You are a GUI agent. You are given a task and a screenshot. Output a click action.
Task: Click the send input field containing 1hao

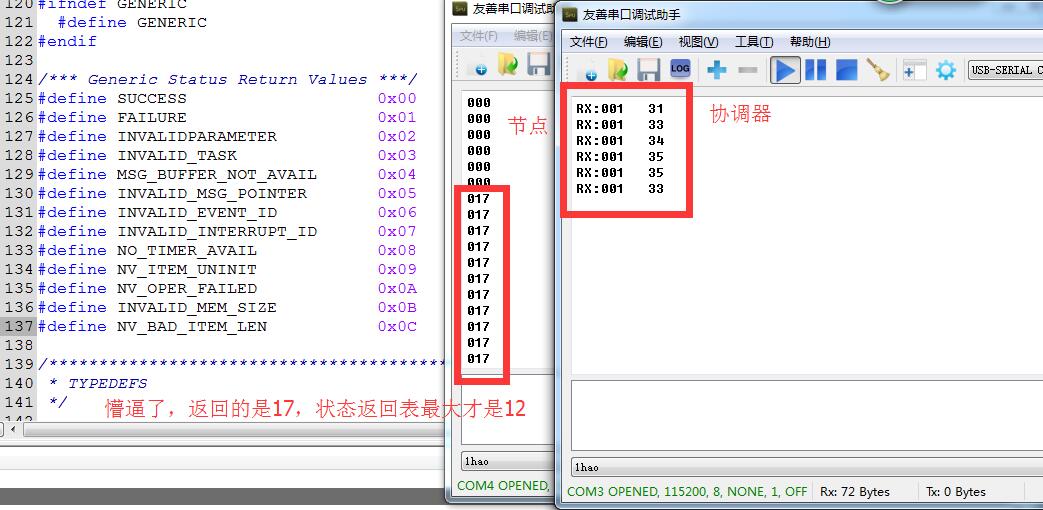pyautogui.click(x=807, y=467)
